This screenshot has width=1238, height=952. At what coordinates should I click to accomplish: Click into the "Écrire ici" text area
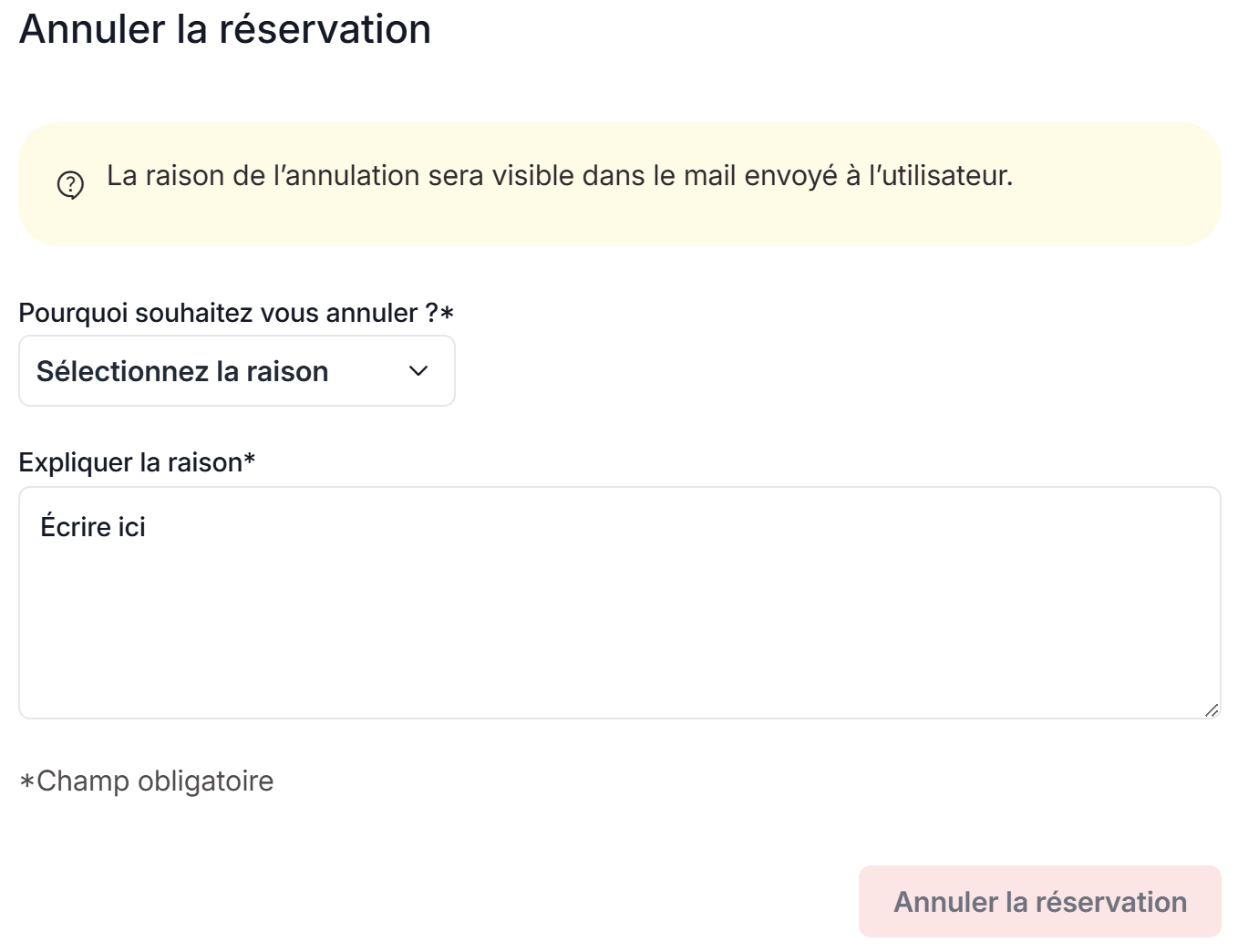[x=619, y=602]
